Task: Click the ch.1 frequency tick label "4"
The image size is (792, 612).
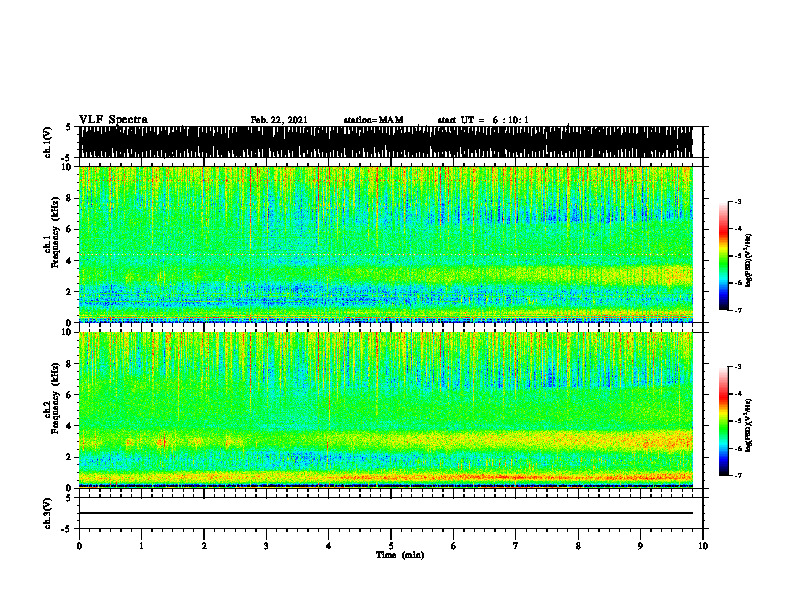Action: click(70, 261)
